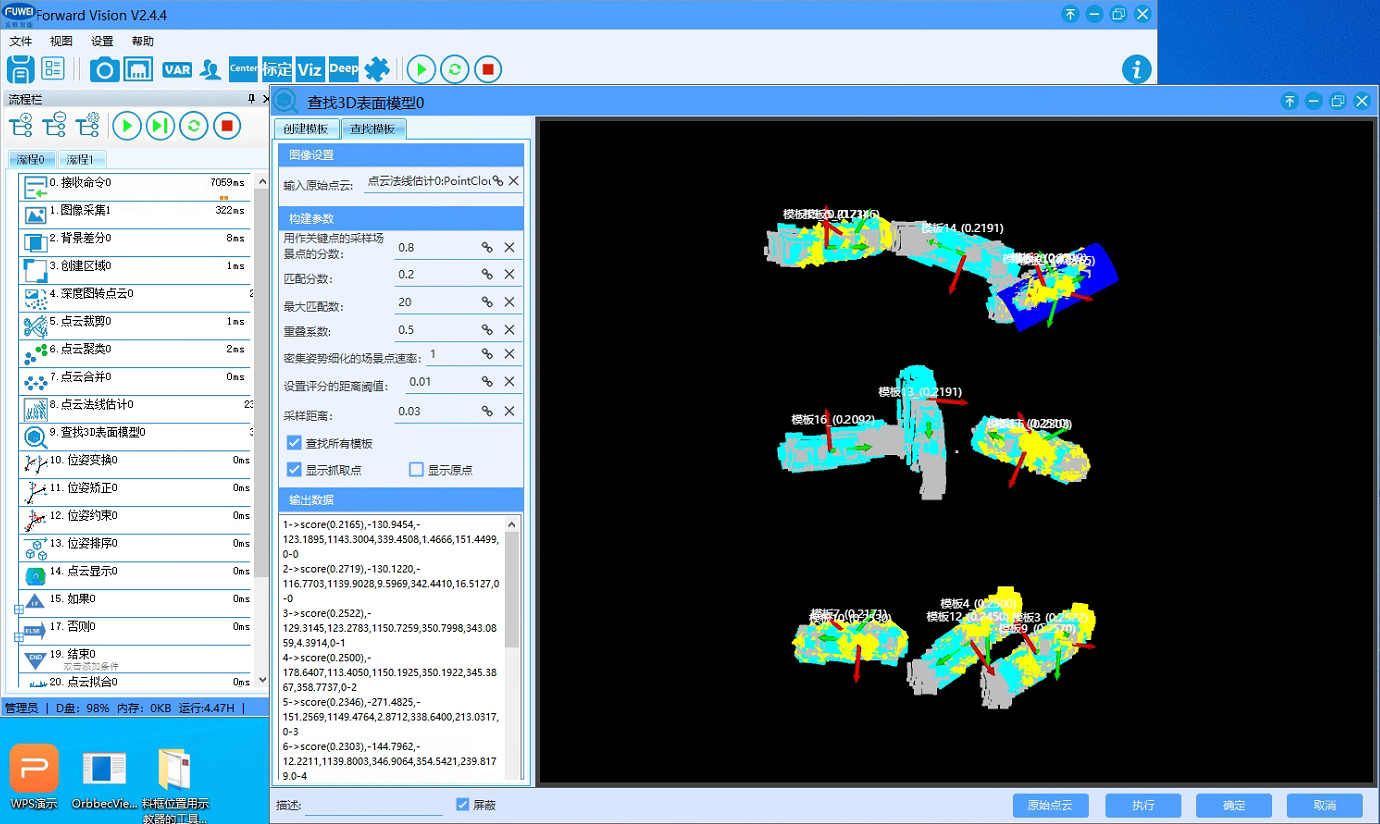
Task: Switch to the 流程1 tab
Action: point(81,159)
